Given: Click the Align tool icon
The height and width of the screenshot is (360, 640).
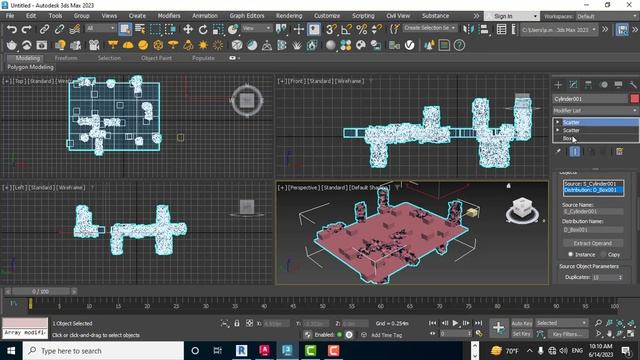Looking at the screenshot, I should pos(484,29).
